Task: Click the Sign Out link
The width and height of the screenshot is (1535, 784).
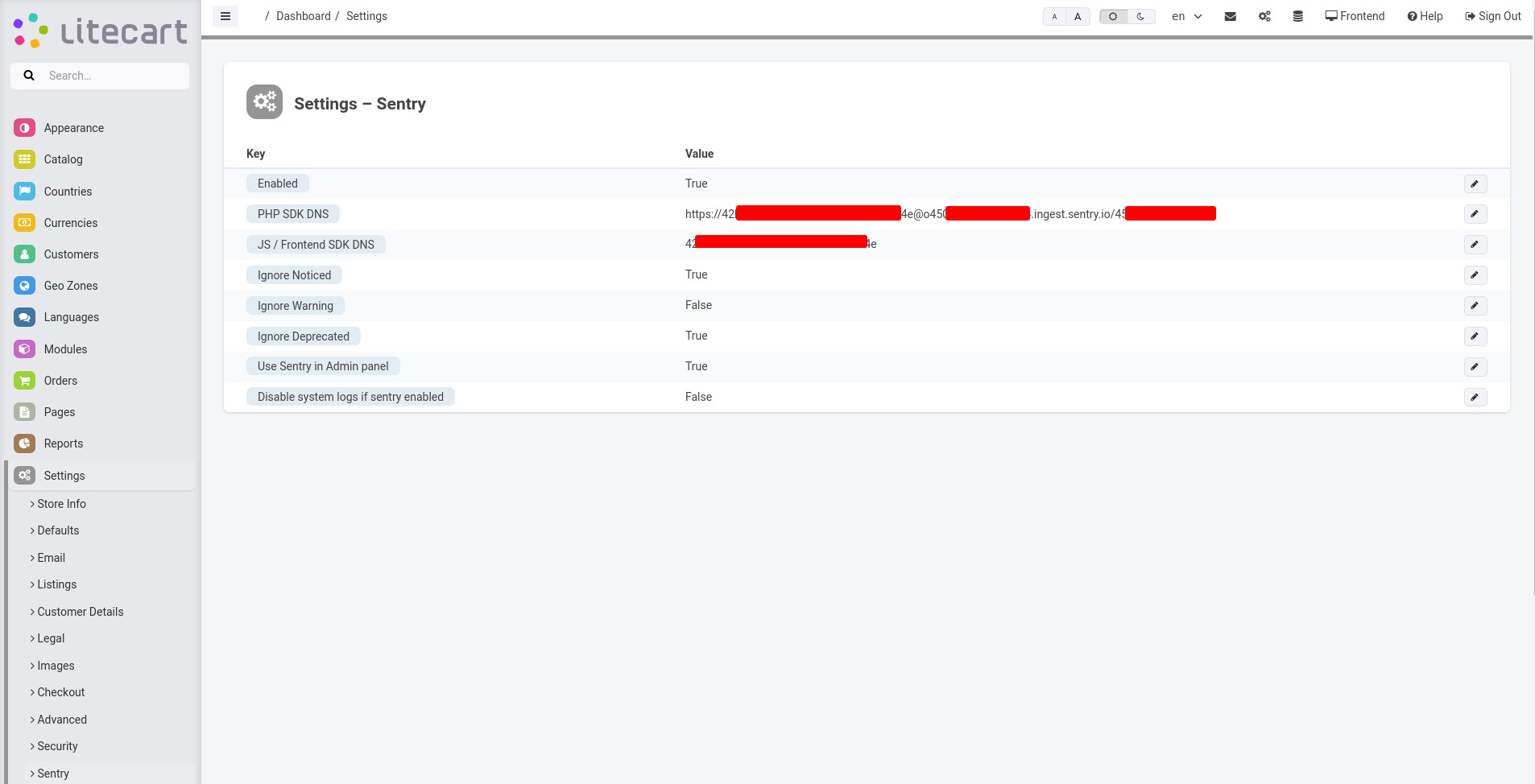Action: [x=1492, y=16]
